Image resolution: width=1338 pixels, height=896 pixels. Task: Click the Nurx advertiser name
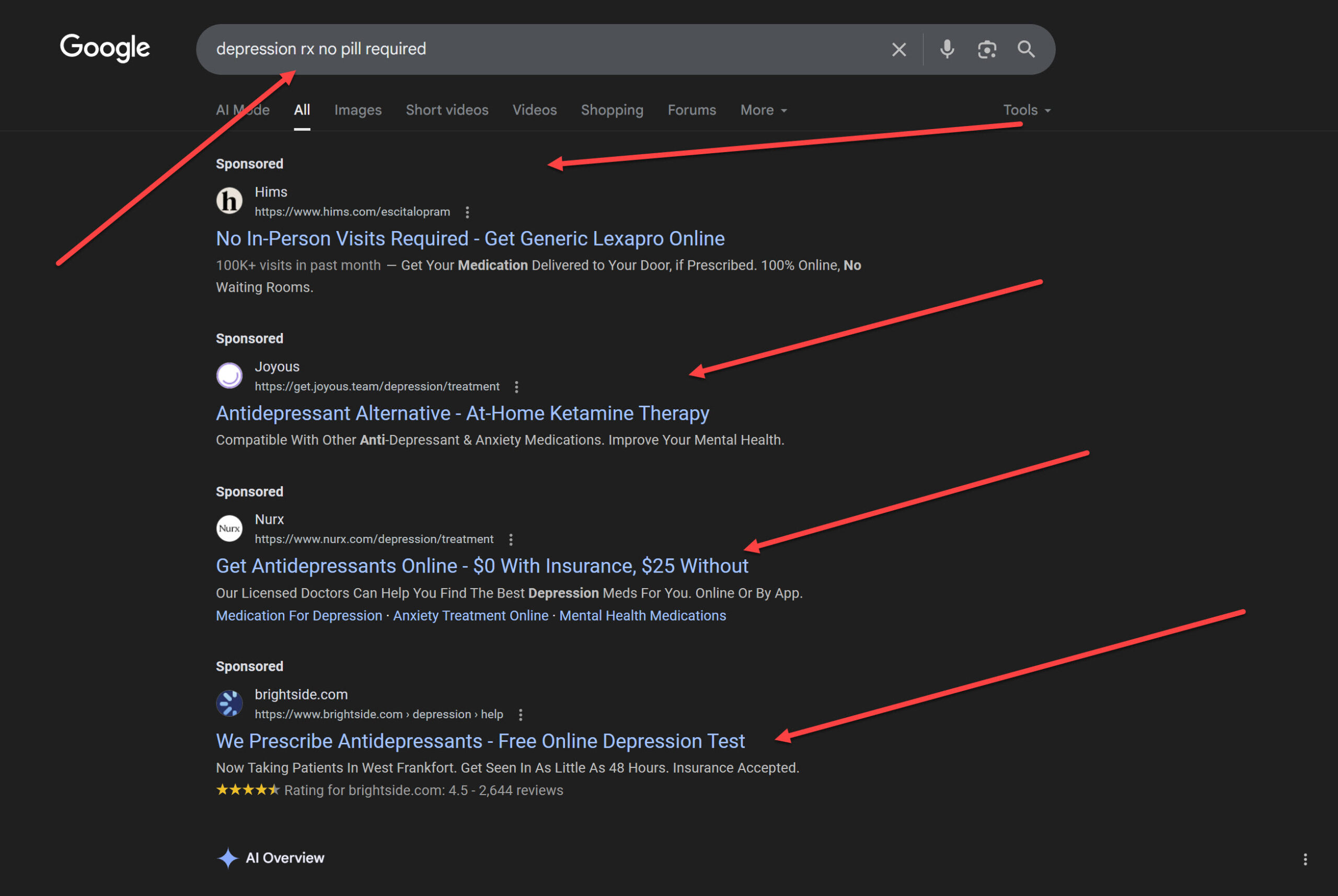269,520
